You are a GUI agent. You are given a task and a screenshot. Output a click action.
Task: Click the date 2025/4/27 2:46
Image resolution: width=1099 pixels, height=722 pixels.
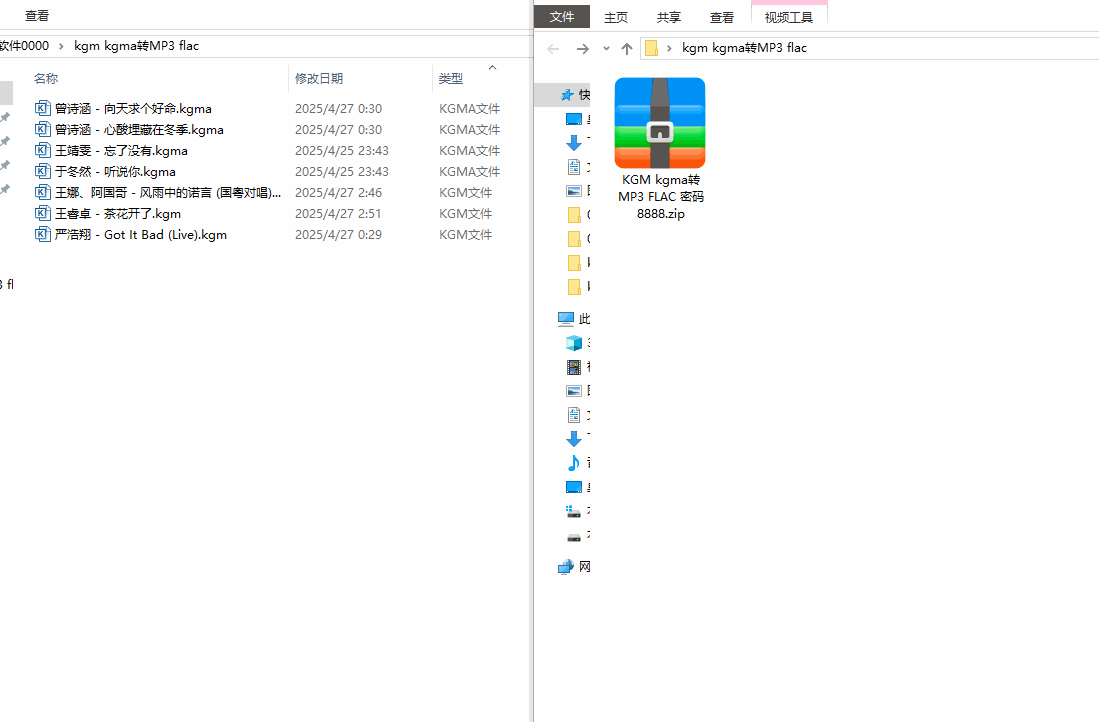click(x=339, y=193)
